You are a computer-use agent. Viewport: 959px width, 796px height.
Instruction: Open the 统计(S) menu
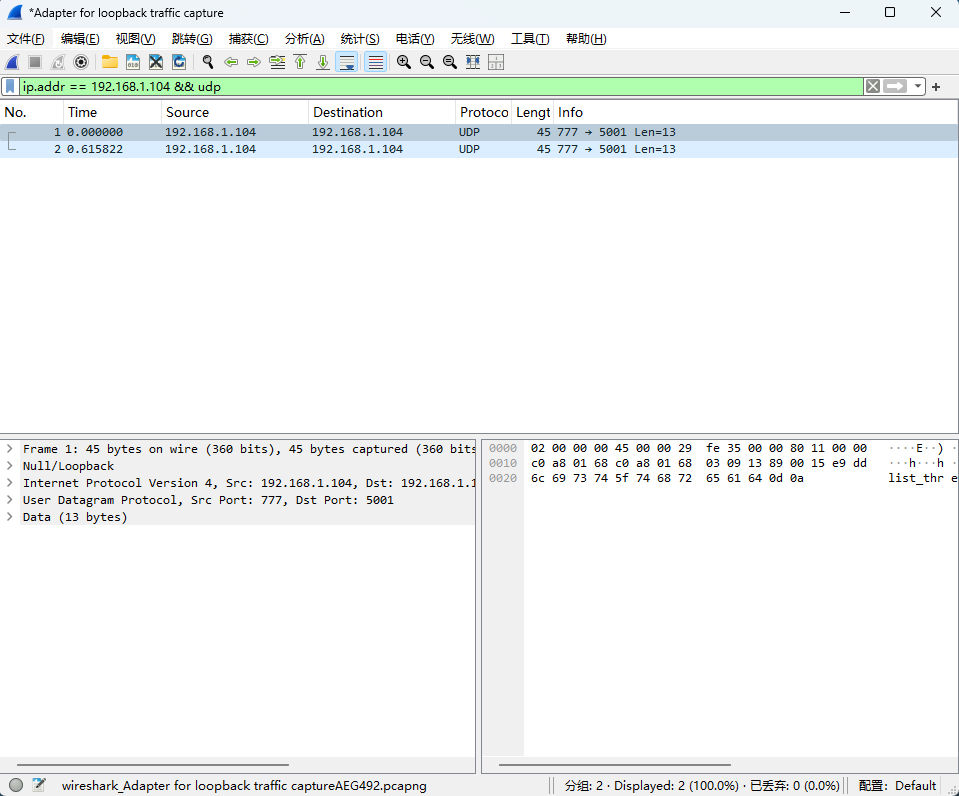point(360,39)
